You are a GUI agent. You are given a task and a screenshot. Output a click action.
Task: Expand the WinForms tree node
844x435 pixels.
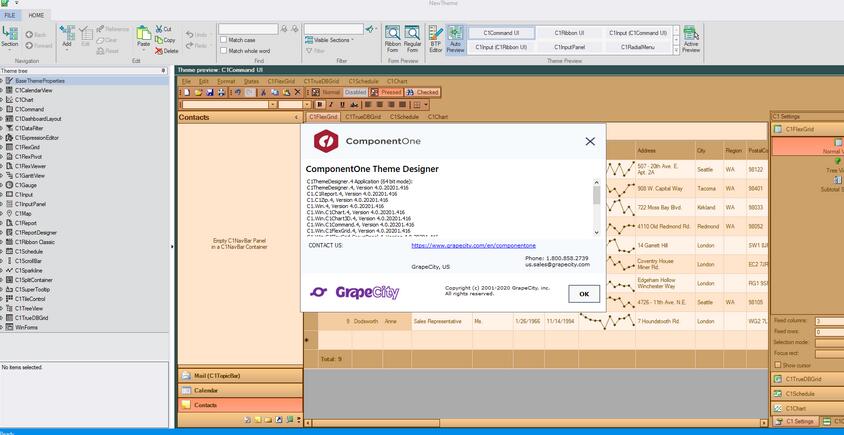coord(2,327)
